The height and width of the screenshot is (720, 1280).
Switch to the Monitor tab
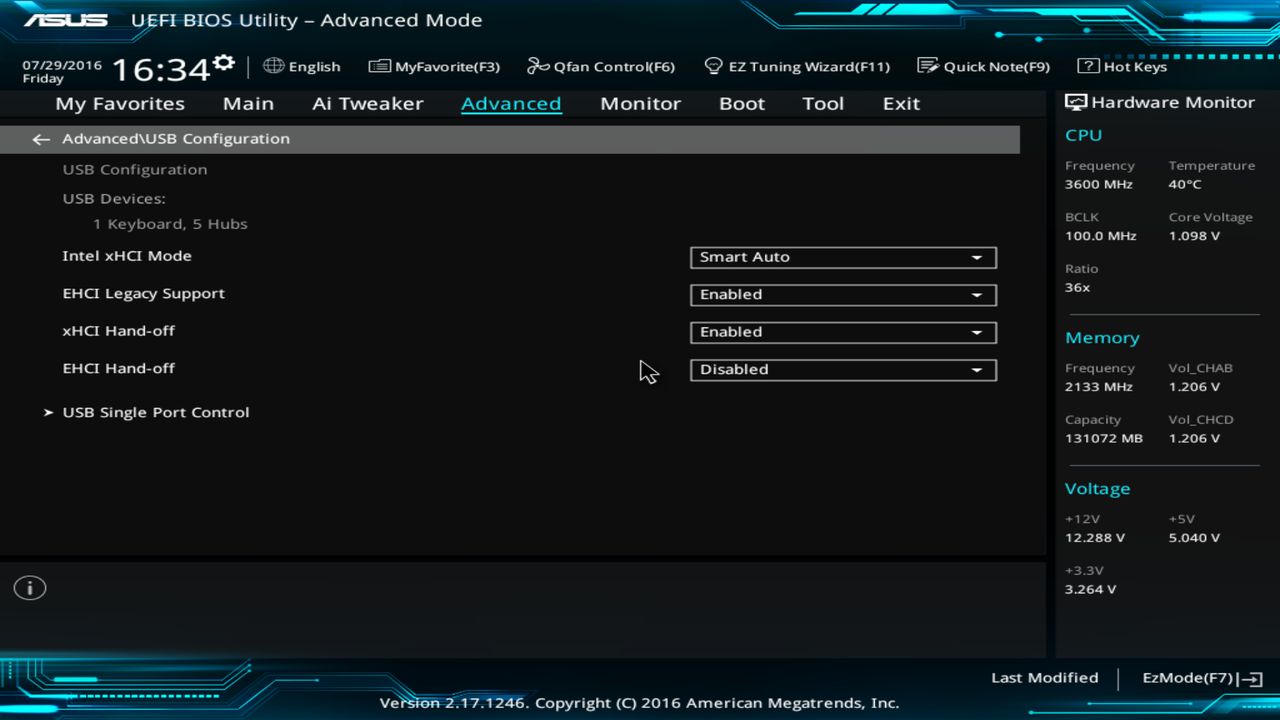tap(640, 103)
